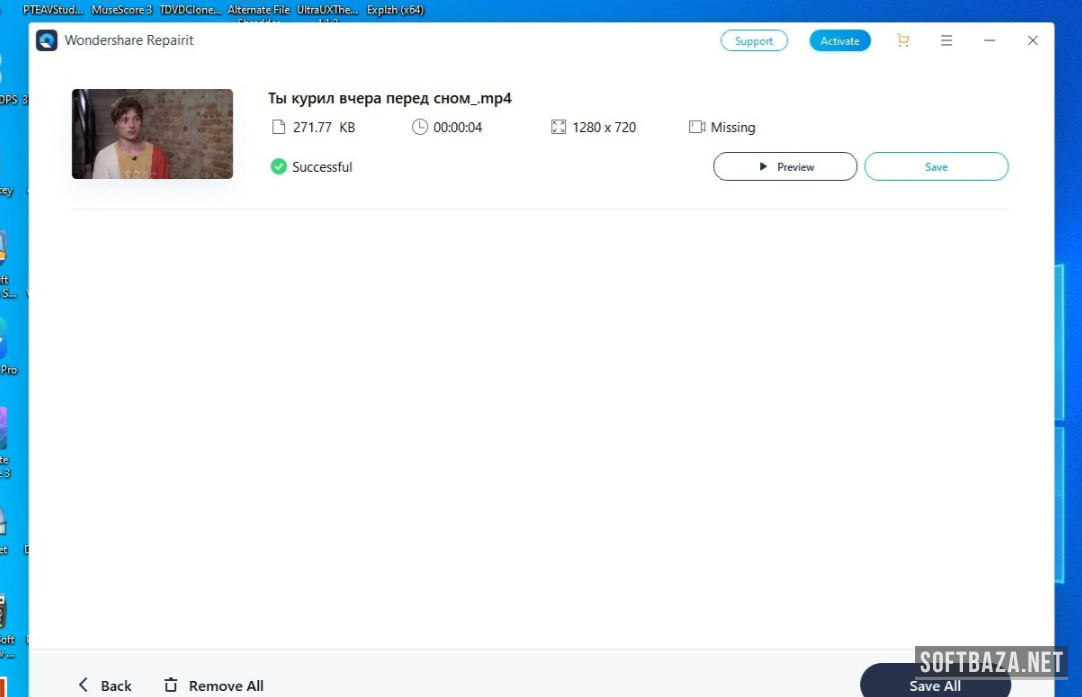Click the resolution icon by 1280 x 720
This screenshot has height=697, width=1082.
(x=558, y=127)
